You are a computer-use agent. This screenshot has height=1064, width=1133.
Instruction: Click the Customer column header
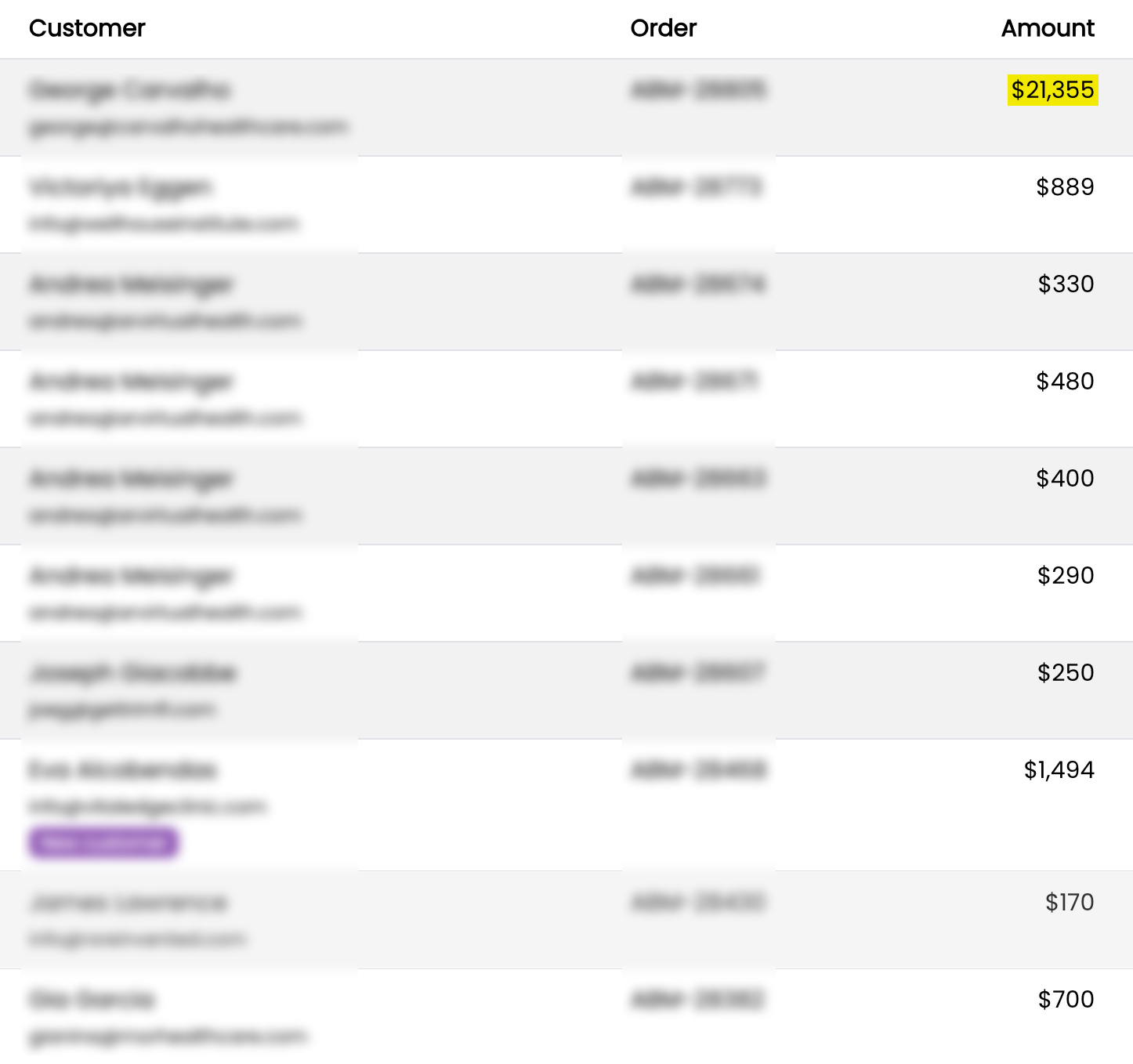tap(87, 28)
